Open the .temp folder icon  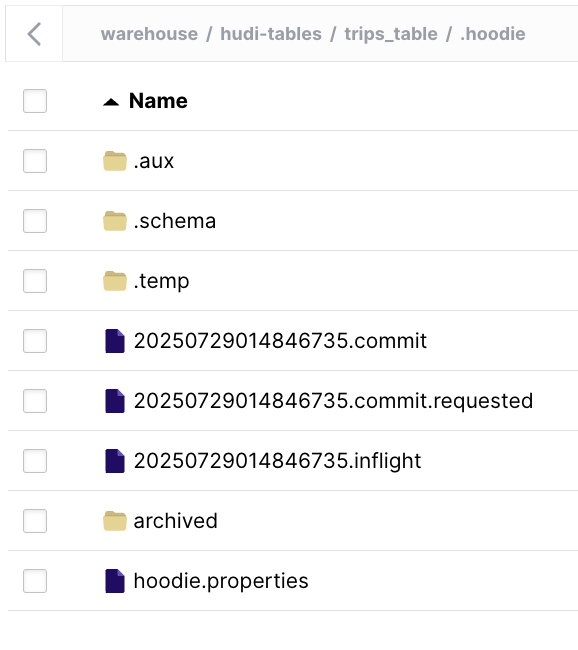pos(115,281)
